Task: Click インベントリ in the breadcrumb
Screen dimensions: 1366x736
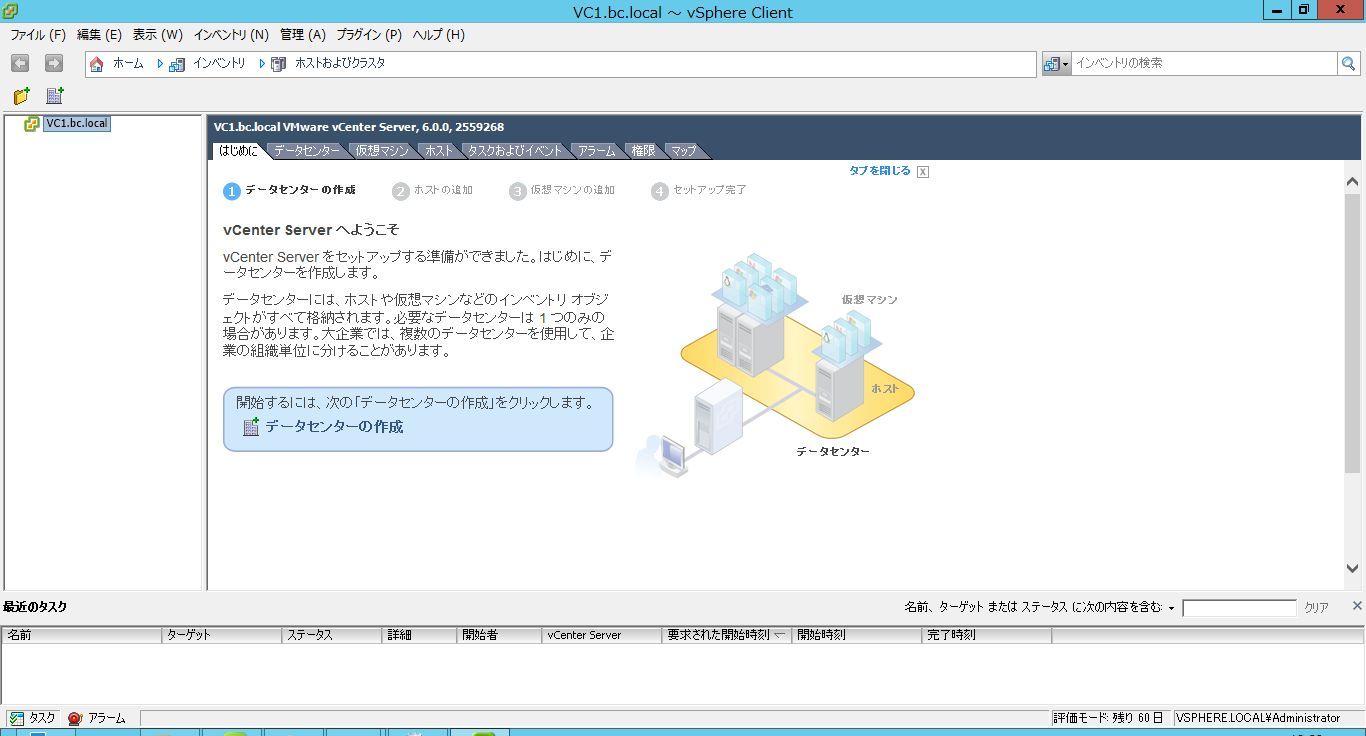Action: [x=219, y=63]
